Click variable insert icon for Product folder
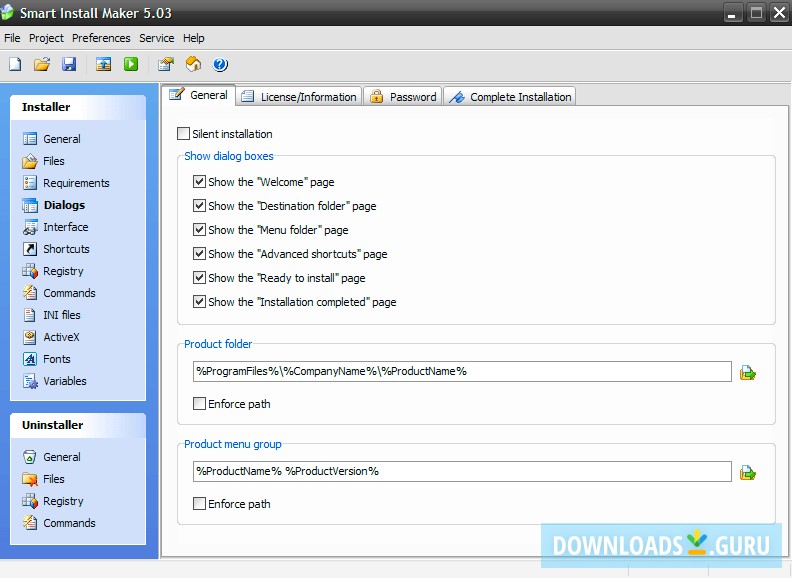Image resolution: width=792 pixels, height=578 pixels. [748, 373]
